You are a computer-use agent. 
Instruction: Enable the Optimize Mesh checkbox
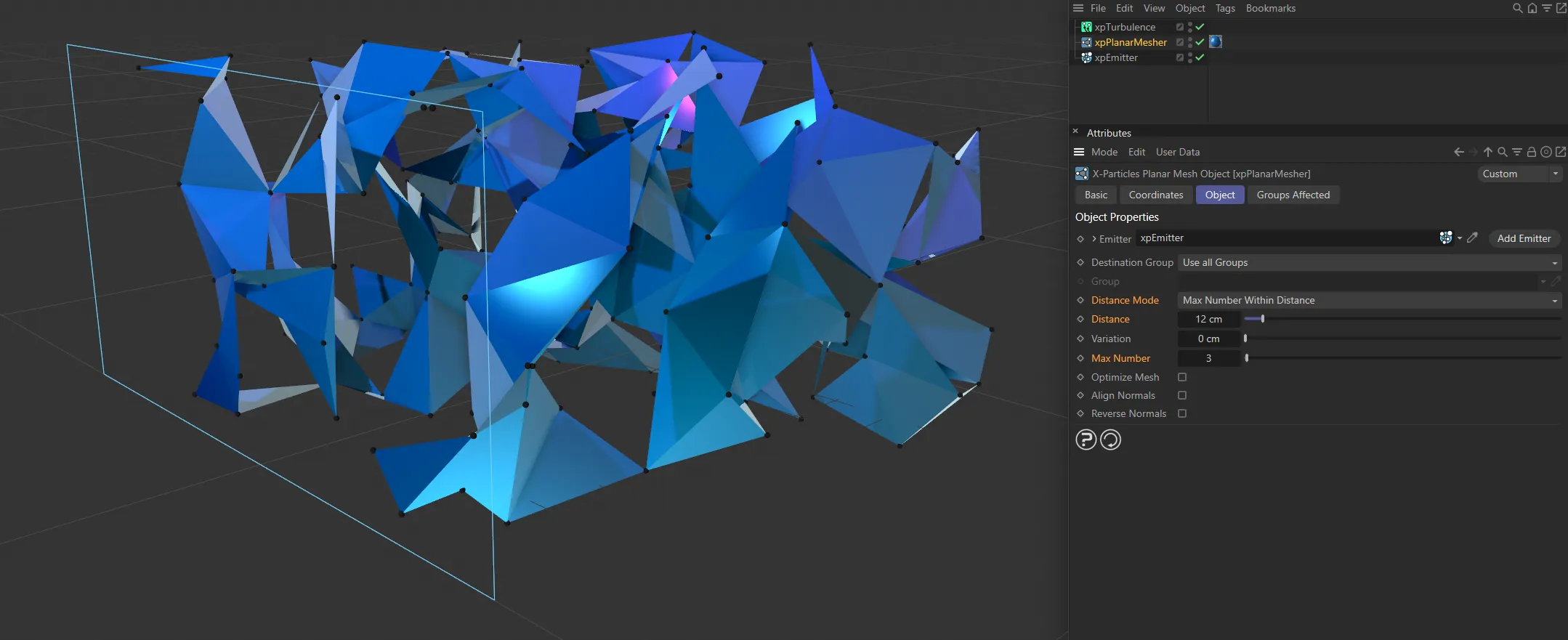(1182, 377)
